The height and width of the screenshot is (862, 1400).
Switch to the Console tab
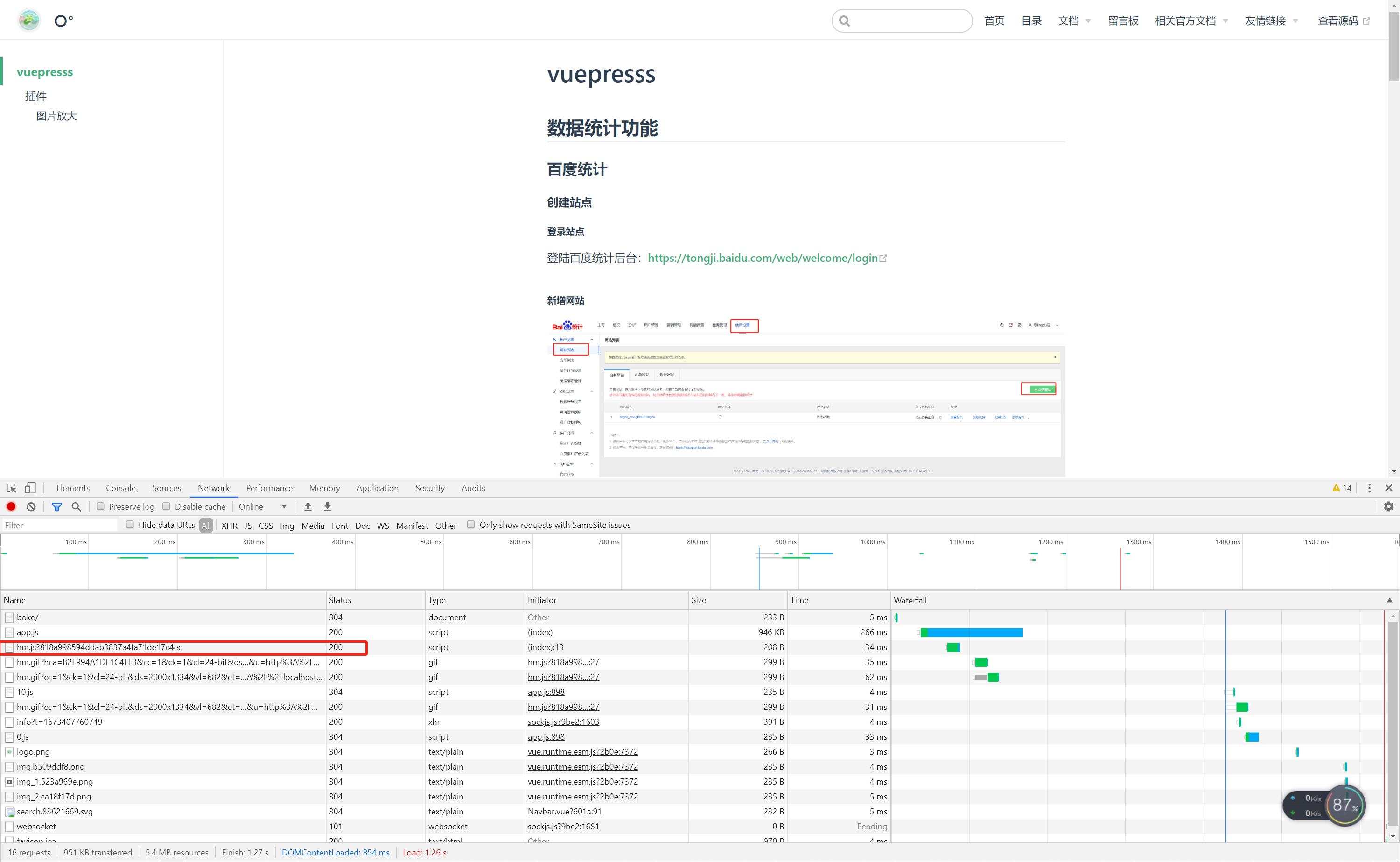pos(121,488)
